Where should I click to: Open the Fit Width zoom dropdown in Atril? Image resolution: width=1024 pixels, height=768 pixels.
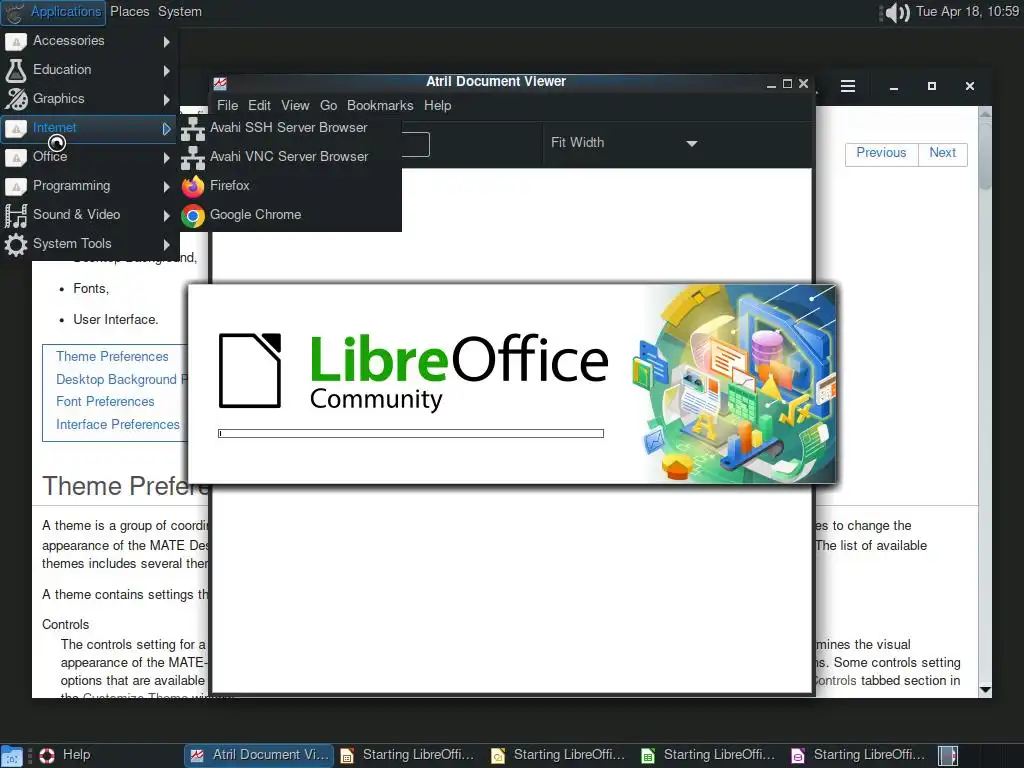(624, 143)
